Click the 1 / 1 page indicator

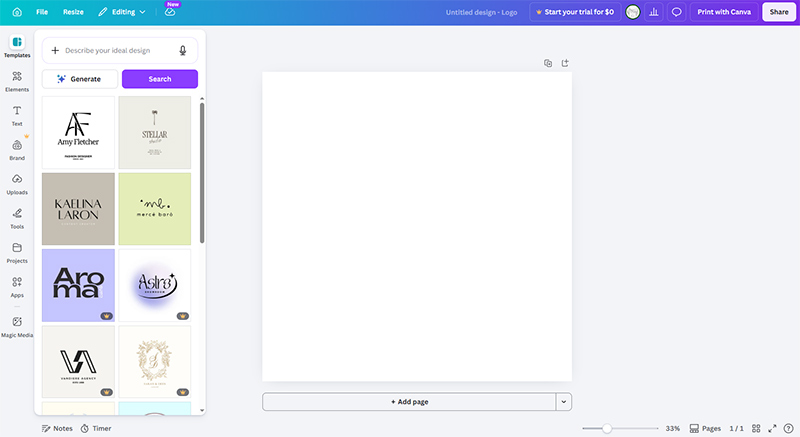[736, 428]
